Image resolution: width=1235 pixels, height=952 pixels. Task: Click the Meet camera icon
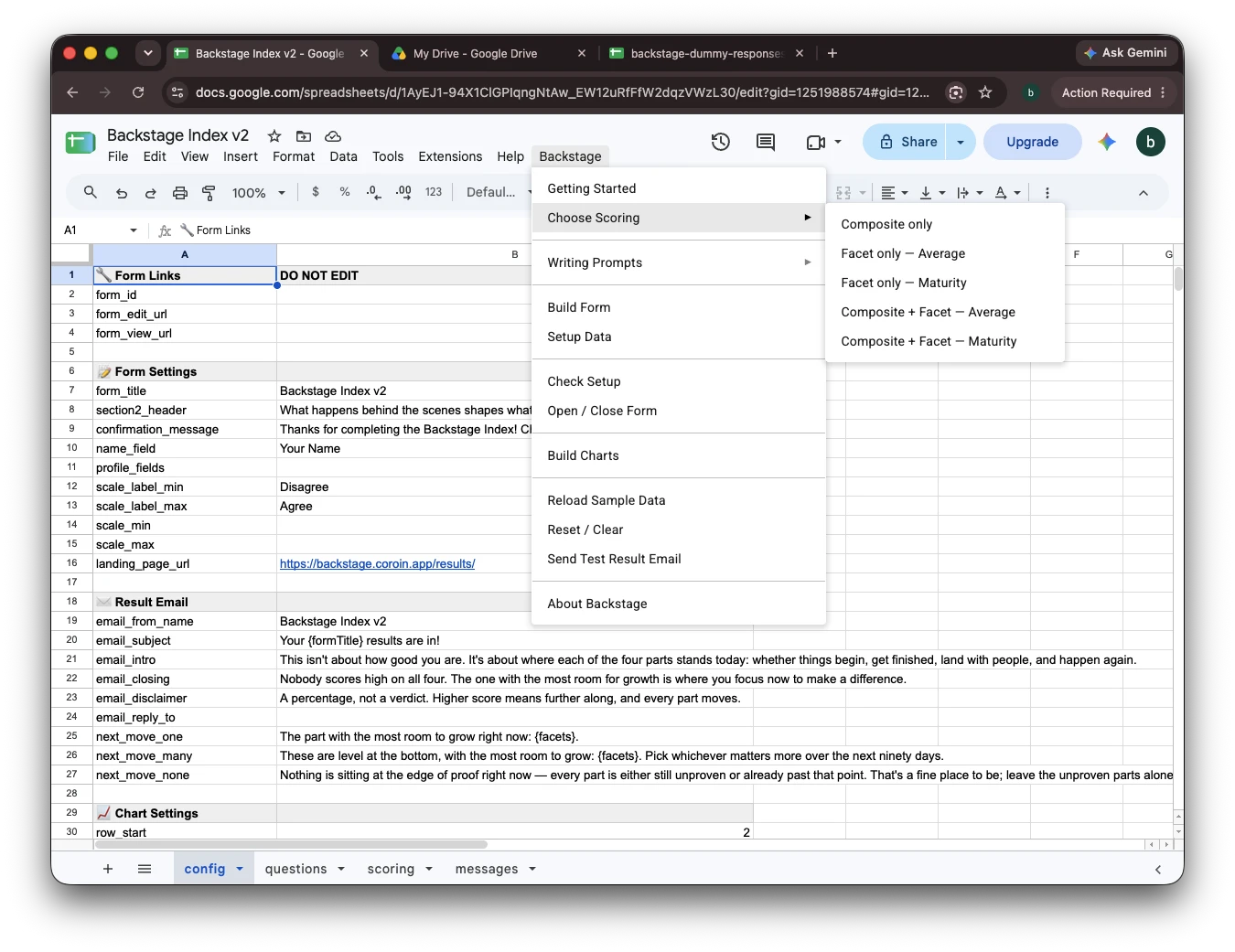point(816,142)
